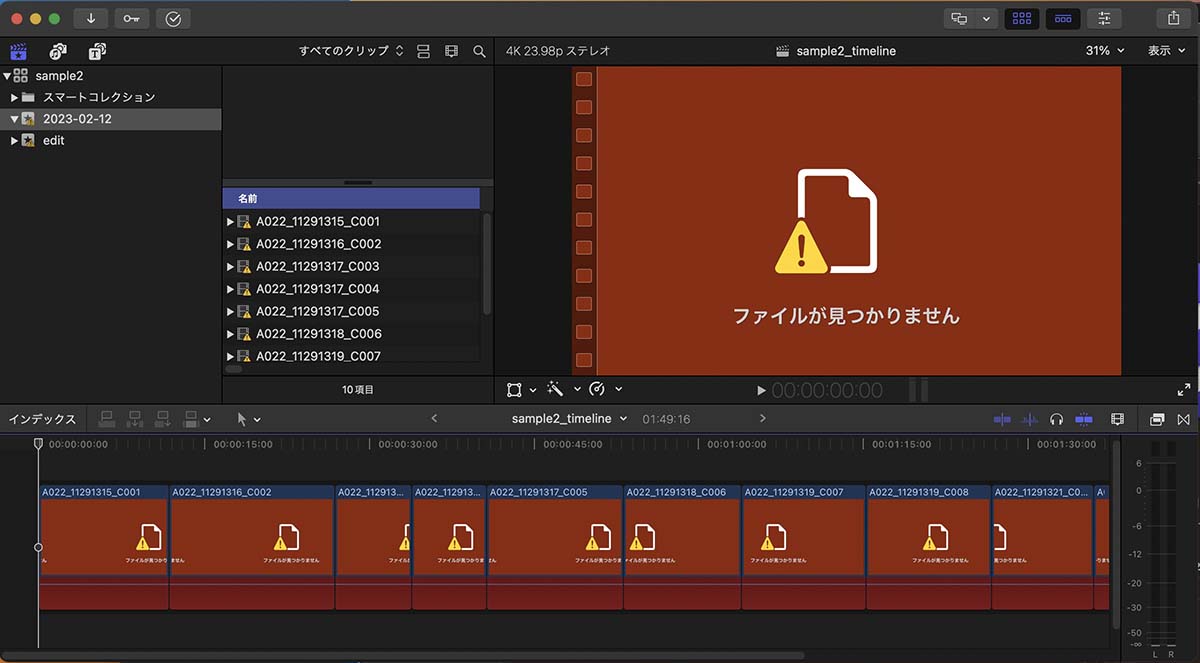Select timeline clip A022_11291316_C002
Image resolution: width=1200 pixels, height=663 pixels.
[x=252, y=547]
